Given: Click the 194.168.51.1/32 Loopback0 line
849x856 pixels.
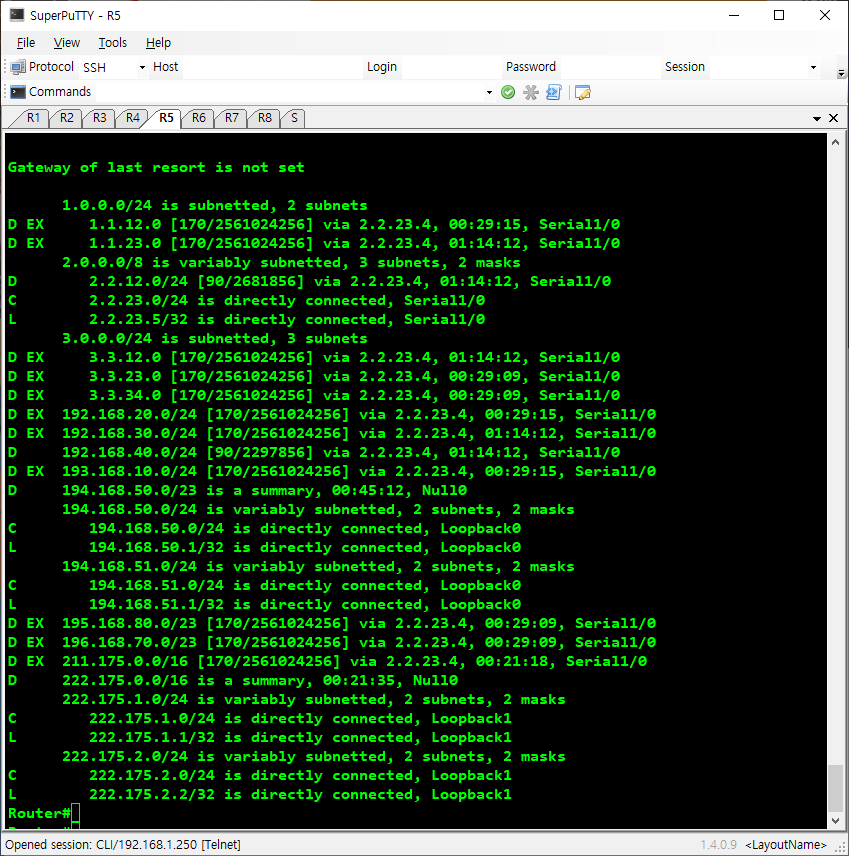Looking at the screenshot, I should tap(264, 604).
